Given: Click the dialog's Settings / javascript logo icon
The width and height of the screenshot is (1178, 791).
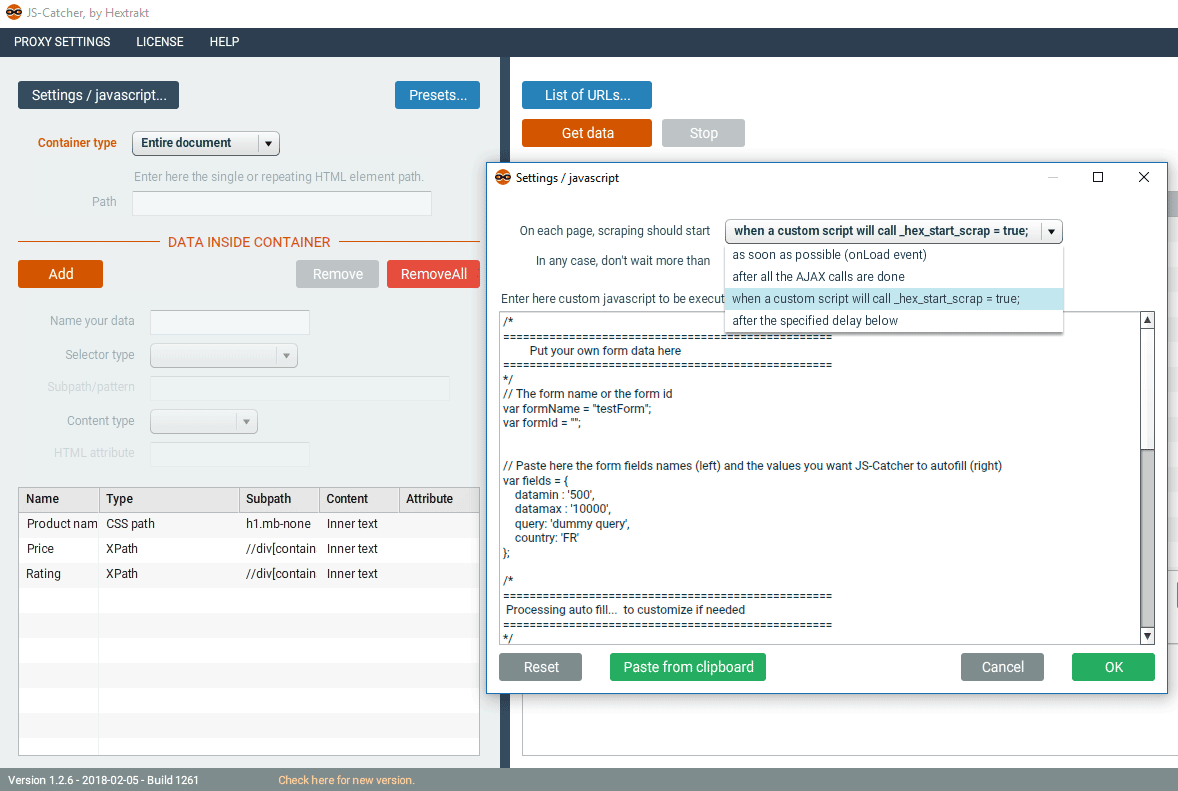Looking at the screenshot, I should point(503,177).
